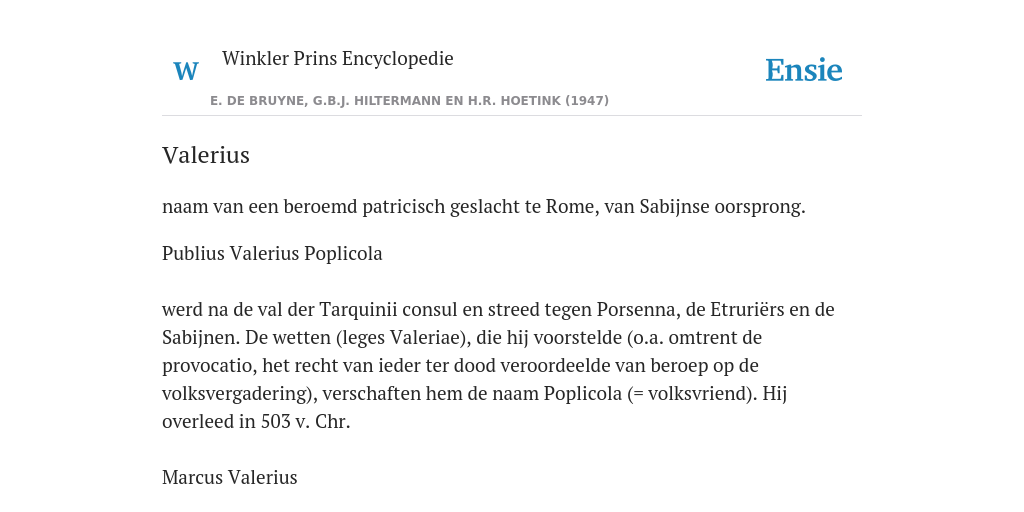Viewport: 1024px width, 512px height.
Task: Click the Valerius article heading
Action: tap(206, 155)
